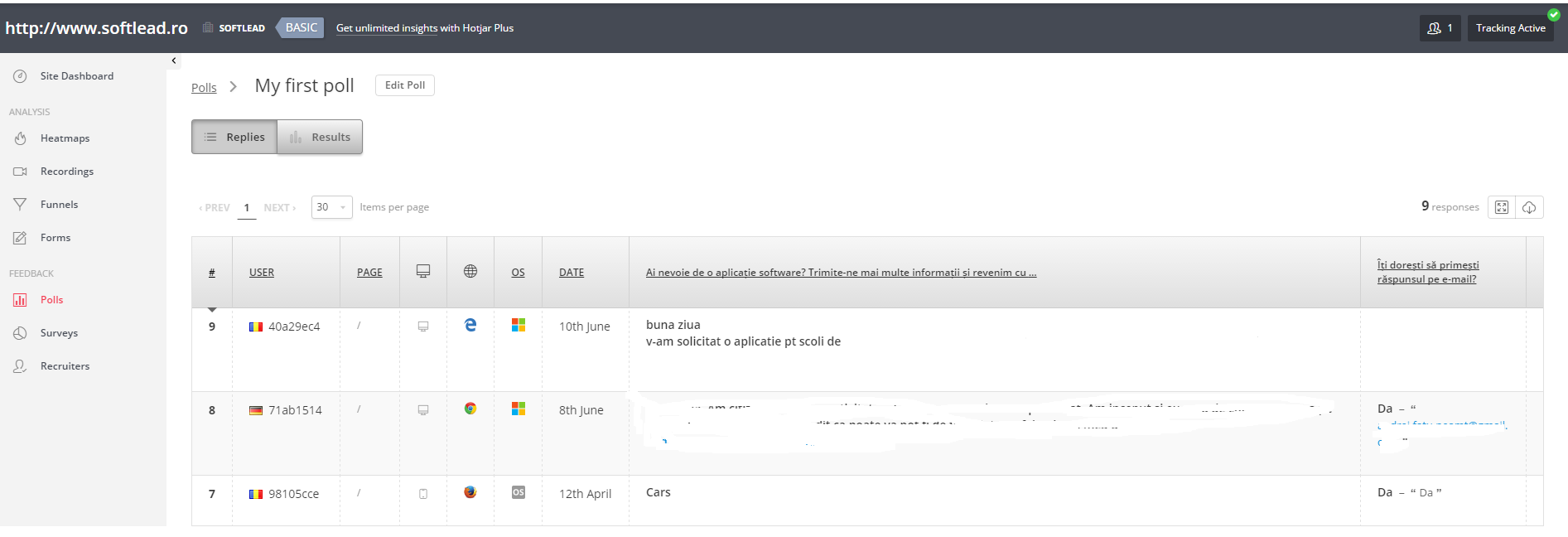Click the Edit Poll button
The width and height of the screenshot is (1568, 537).
click(x=405, y=85)
